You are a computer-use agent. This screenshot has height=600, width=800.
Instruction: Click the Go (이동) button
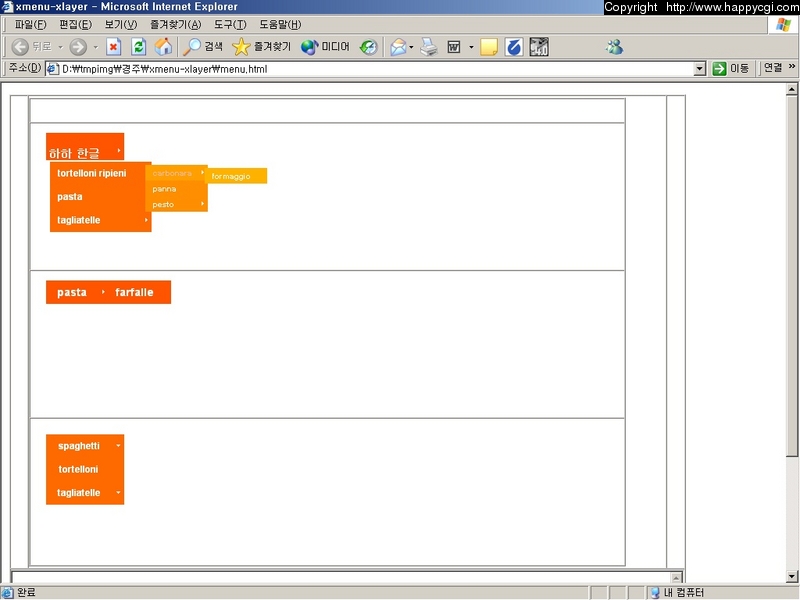tap(731, 68)
